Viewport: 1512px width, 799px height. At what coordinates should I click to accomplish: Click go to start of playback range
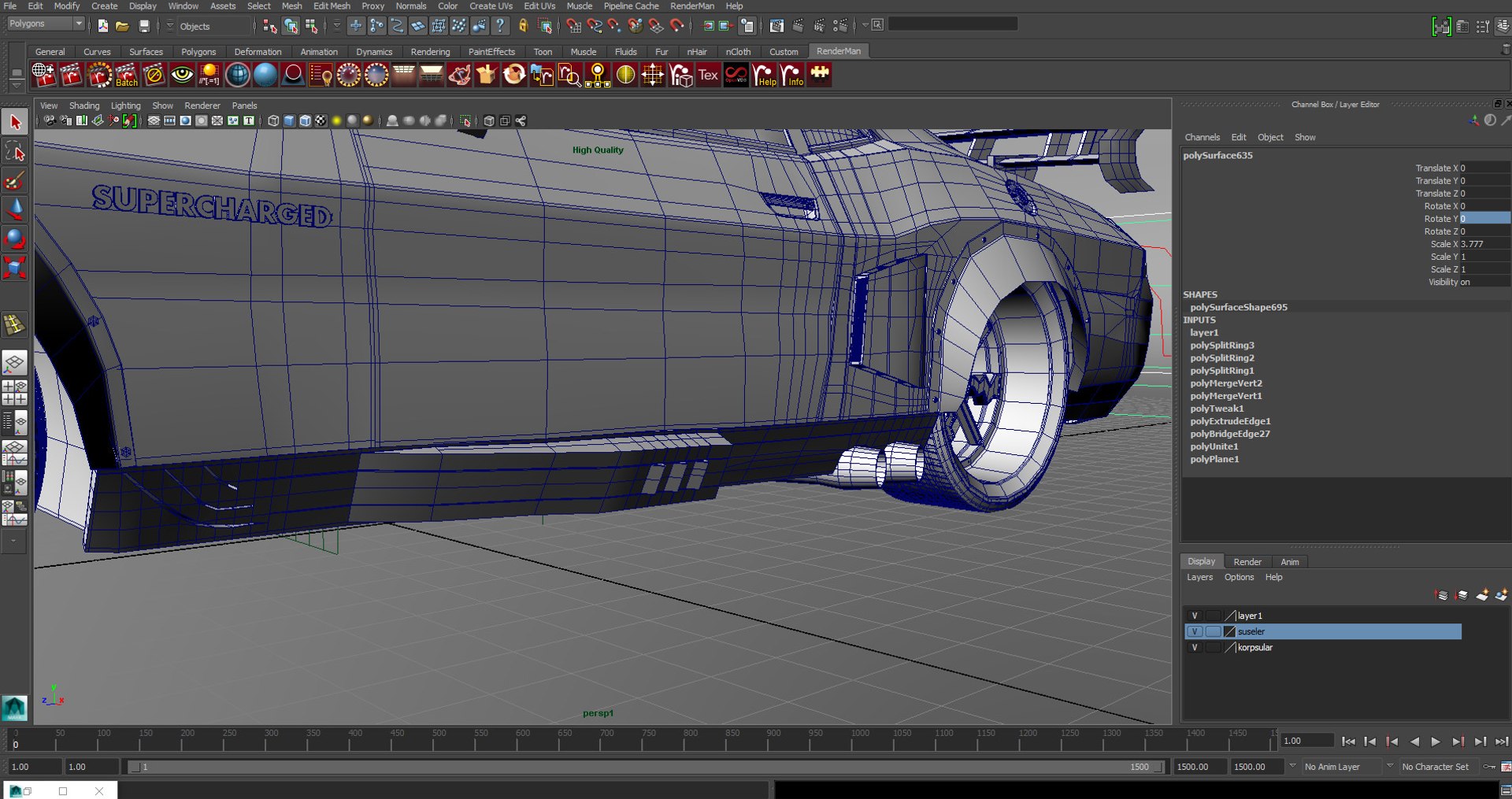(x=1348, y=742)
